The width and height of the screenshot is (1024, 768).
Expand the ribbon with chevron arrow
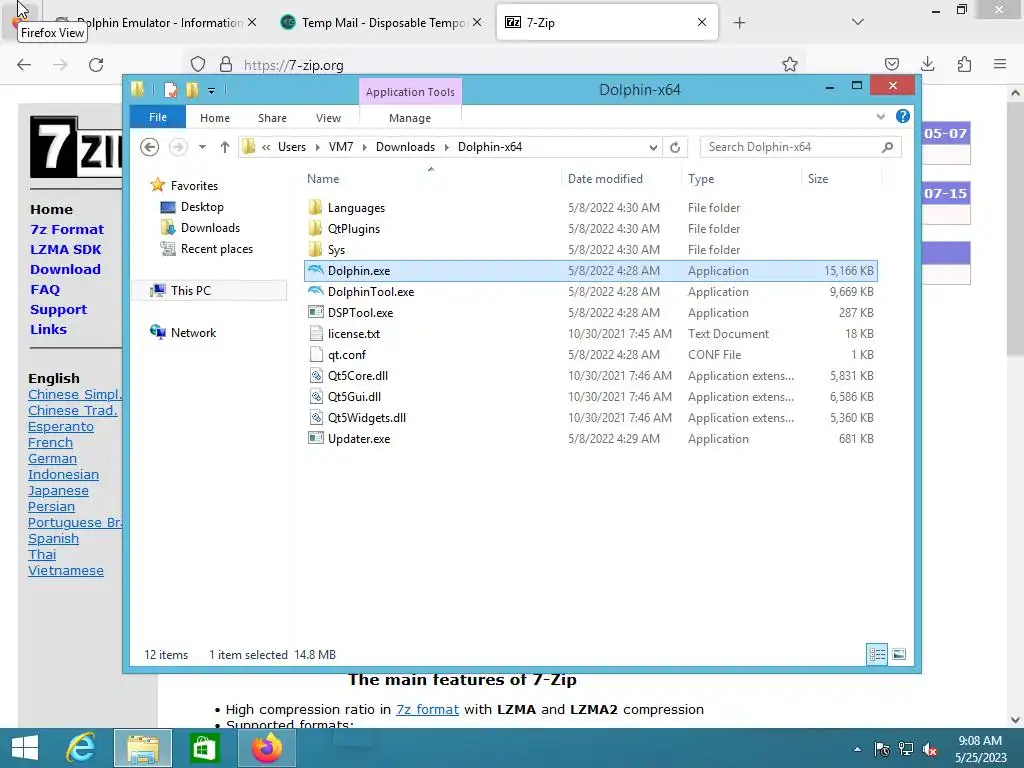click(880, 116)
